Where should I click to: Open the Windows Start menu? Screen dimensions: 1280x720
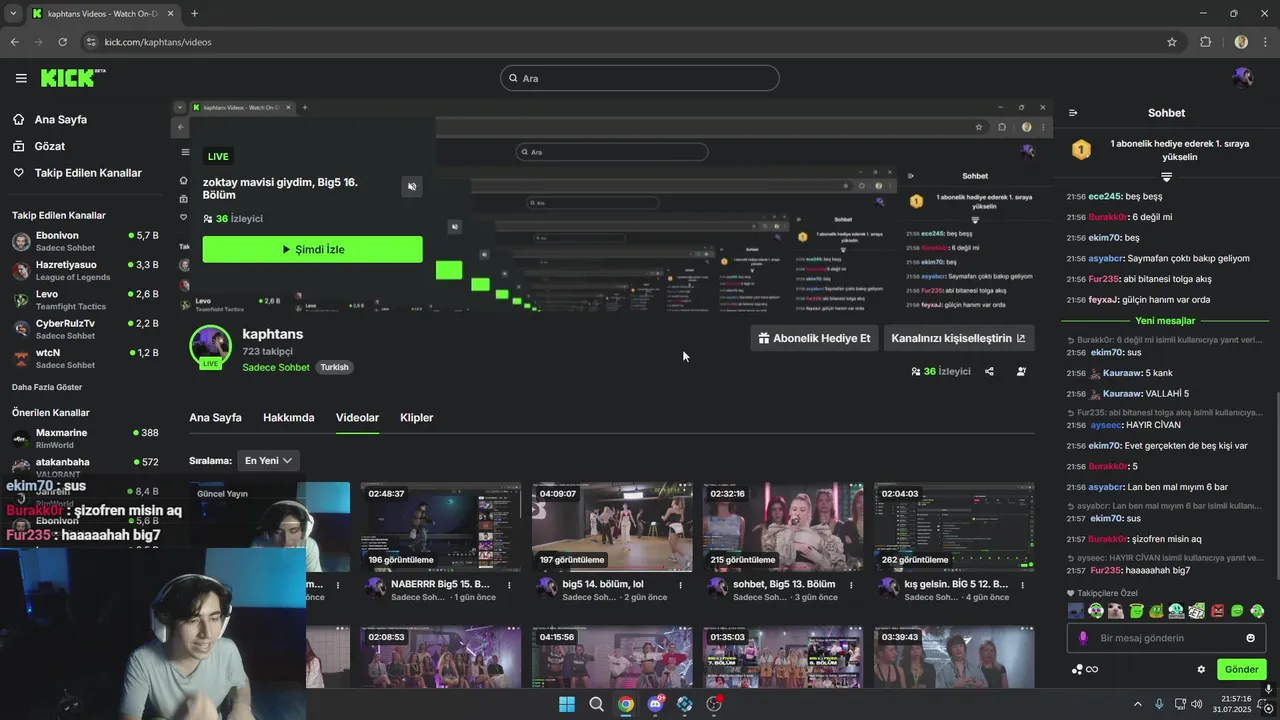pyautogui.click(x=567, y=704)
